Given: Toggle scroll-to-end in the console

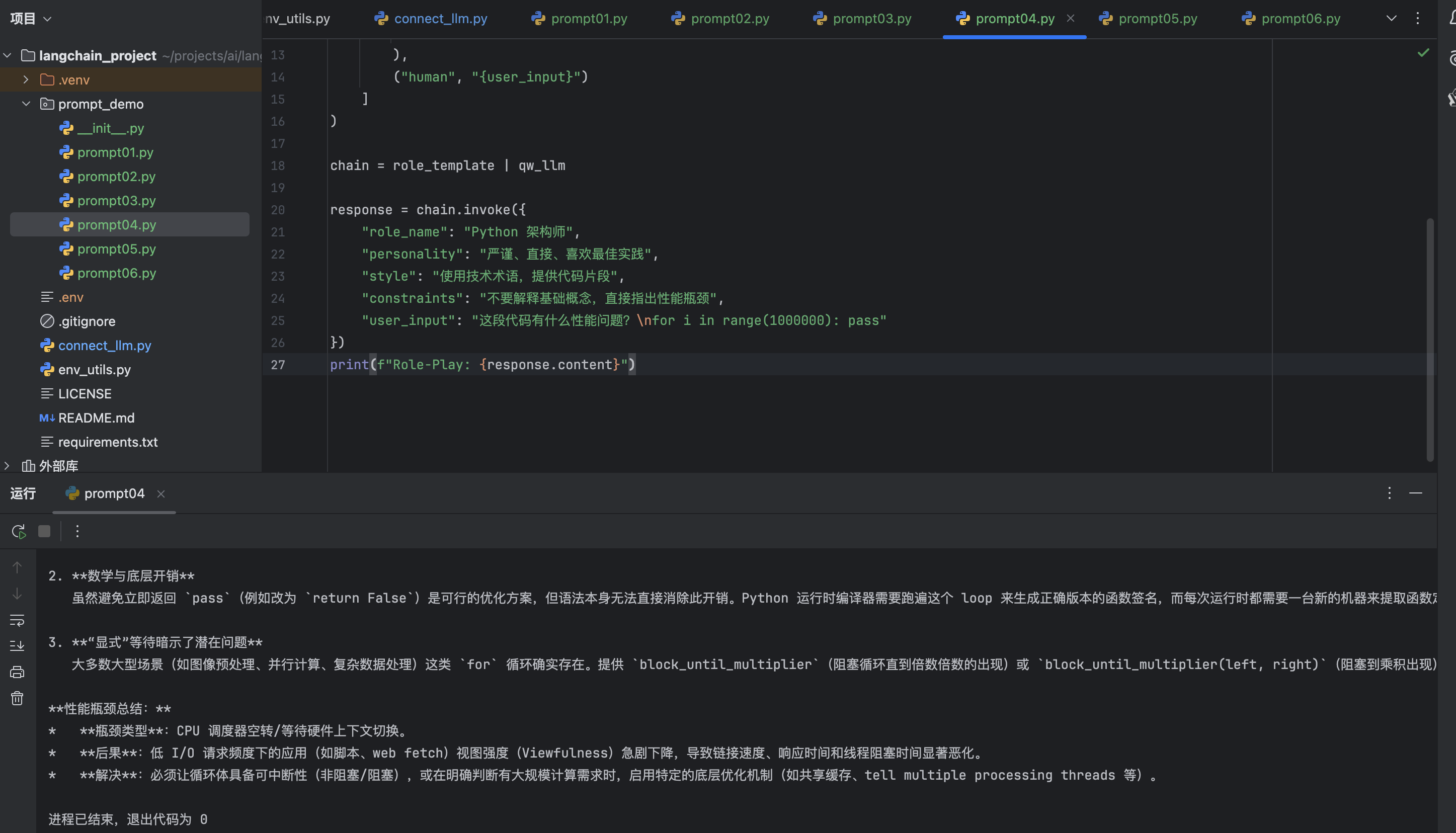Looking at the screenshot, I should (x=17, y=646).
